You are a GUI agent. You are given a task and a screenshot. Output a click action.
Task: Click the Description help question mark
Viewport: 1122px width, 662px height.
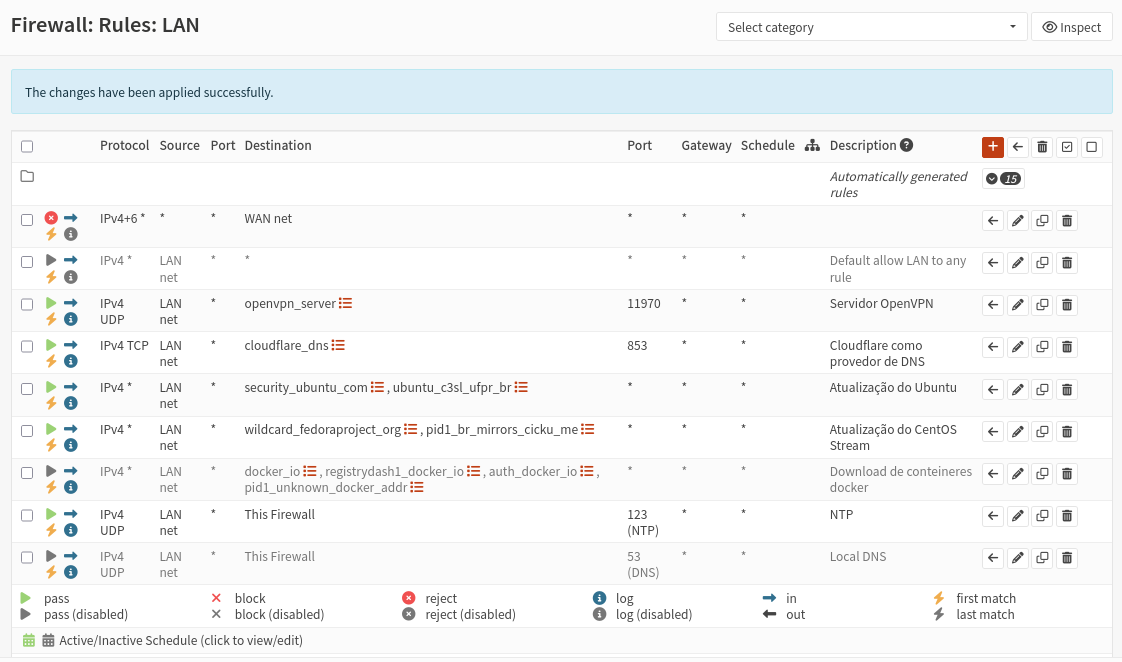click(906, 145)
